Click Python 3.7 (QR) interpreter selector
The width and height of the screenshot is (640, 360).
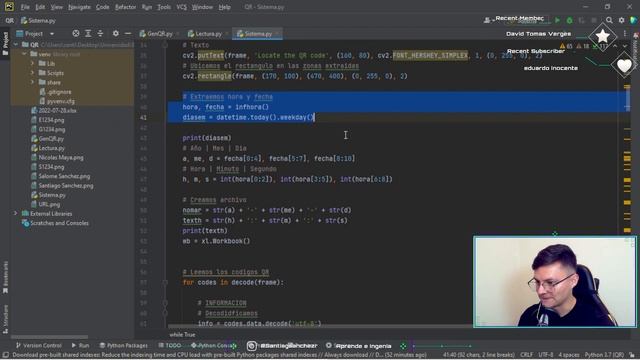coord(604,355)
